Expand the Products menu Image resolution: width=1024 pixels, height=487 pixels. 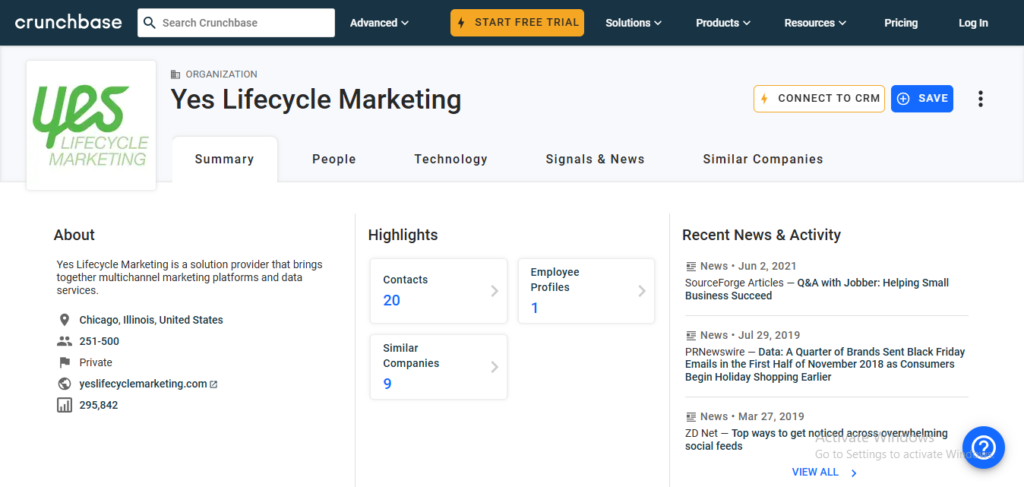coord(723,23)
